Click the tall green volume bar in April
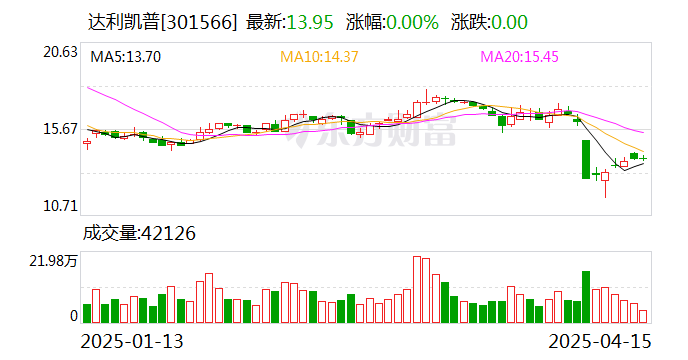 [586, 297]
